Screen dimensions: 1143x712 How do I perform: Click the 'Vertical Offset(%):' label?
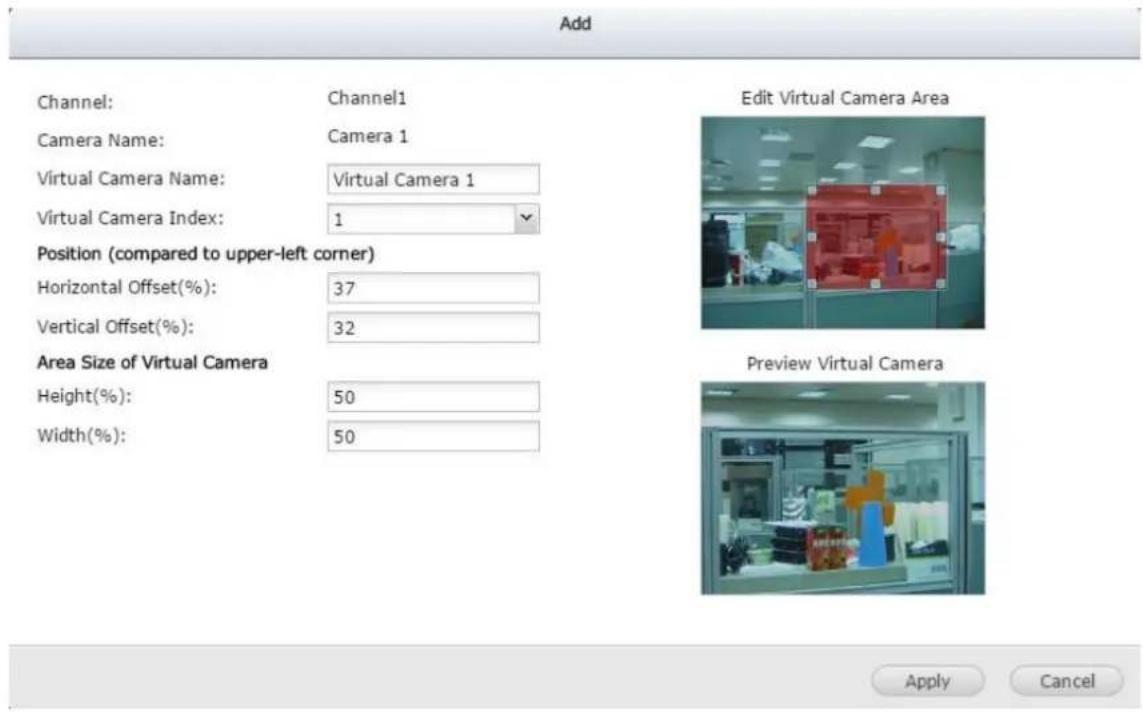click(x=116, y=326)
